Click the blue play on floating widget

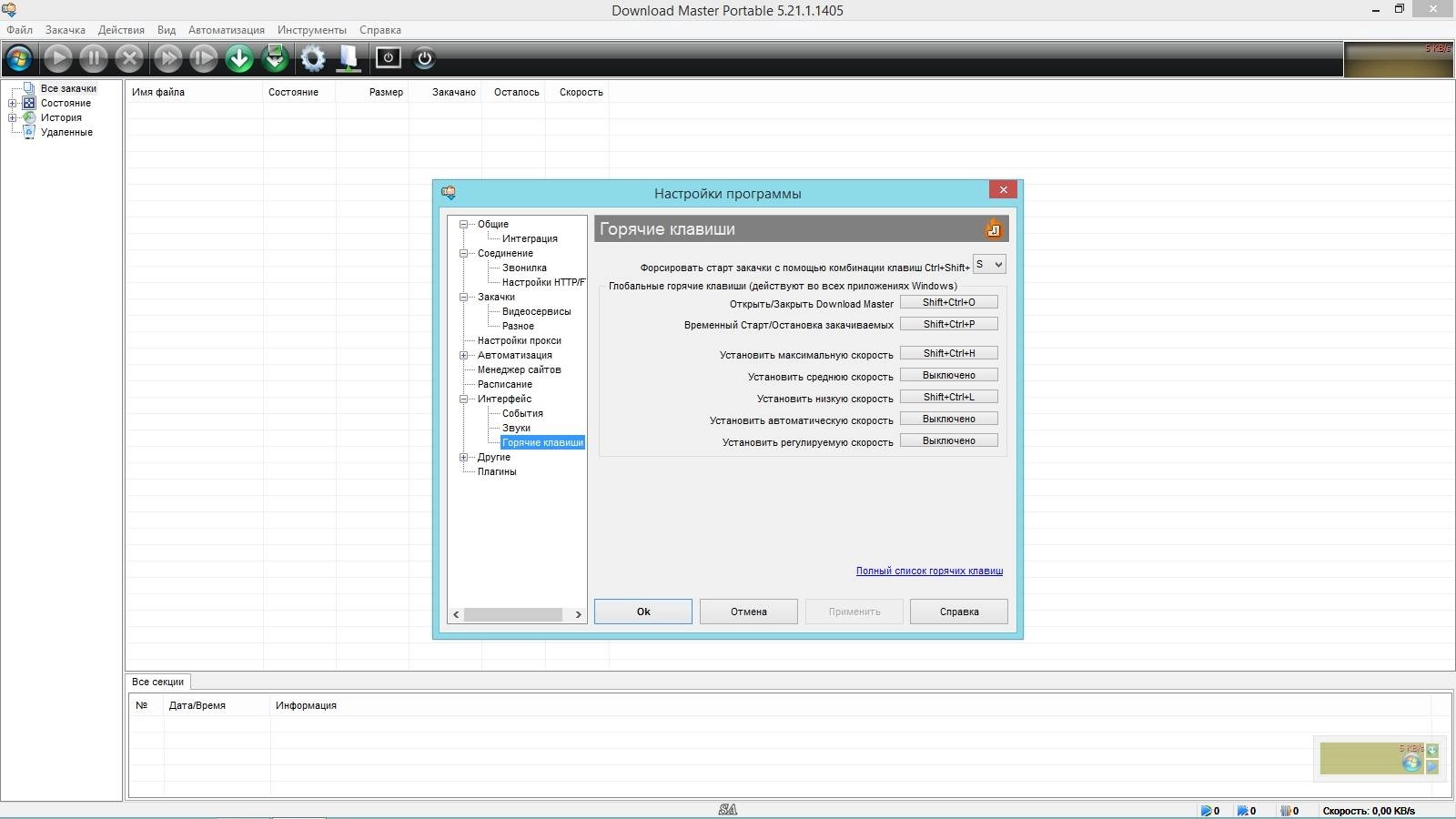[x=1432, y=766]
